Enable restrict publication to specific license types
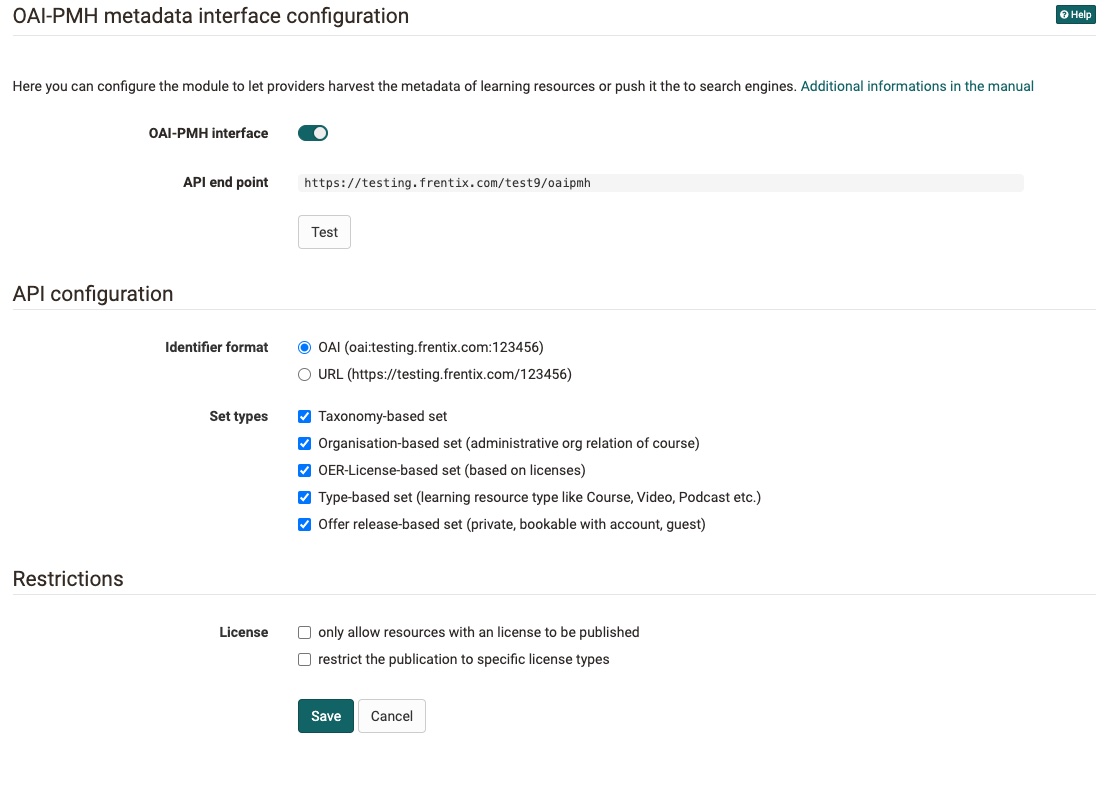The image size is (1116, 786). tap(304, 659)
